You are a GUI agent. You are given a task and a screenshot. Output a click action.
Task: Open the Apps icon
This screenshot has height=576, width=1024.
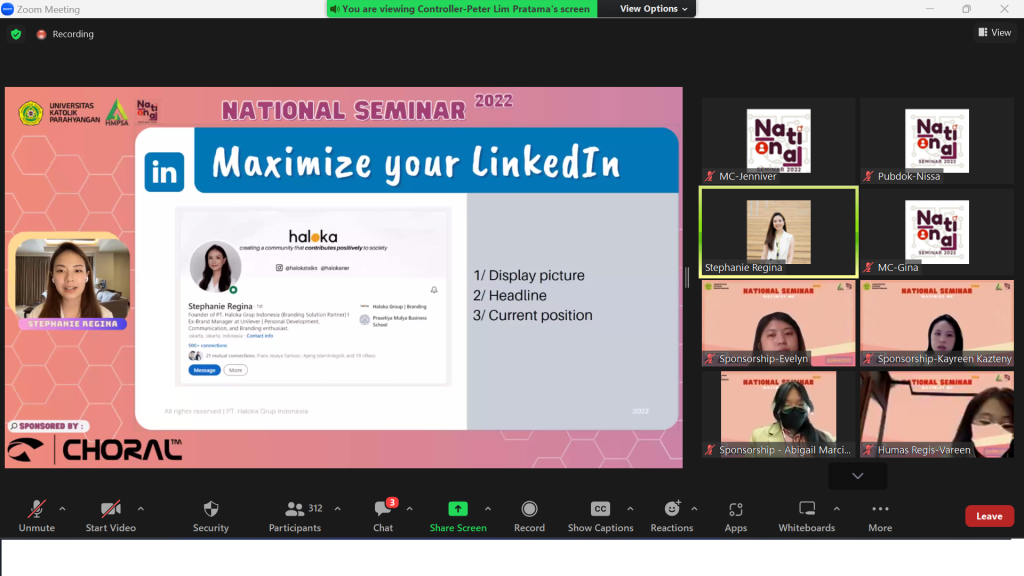coord(736,509)
